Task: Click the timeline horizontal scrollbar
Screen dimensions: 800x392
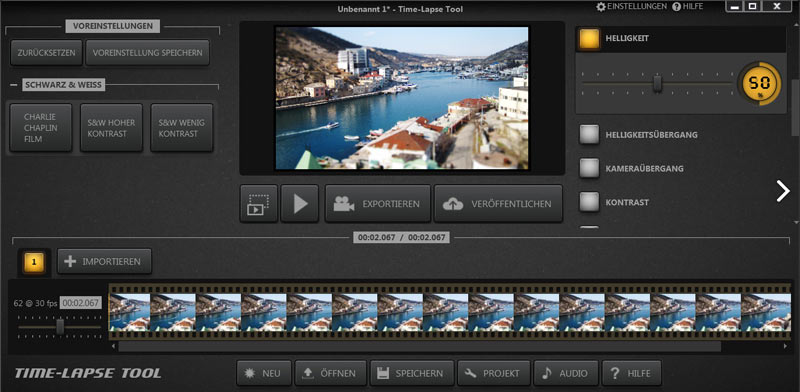Action: pyautogui.click(x=419, y=347)
